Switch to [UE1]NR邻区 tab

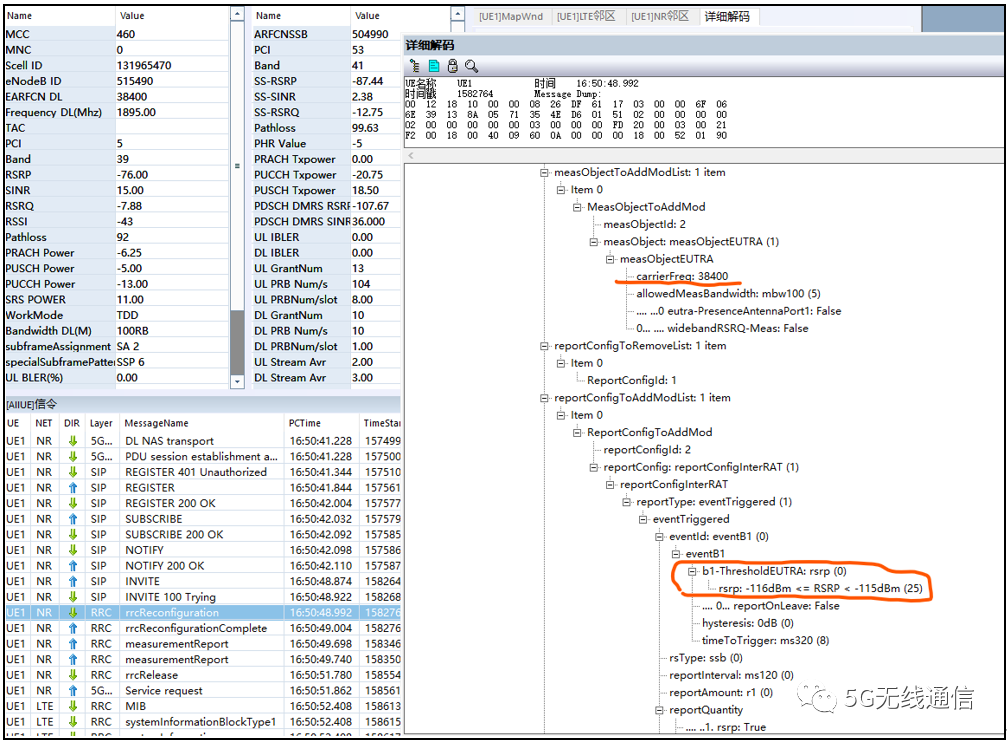tap(660, 16)
